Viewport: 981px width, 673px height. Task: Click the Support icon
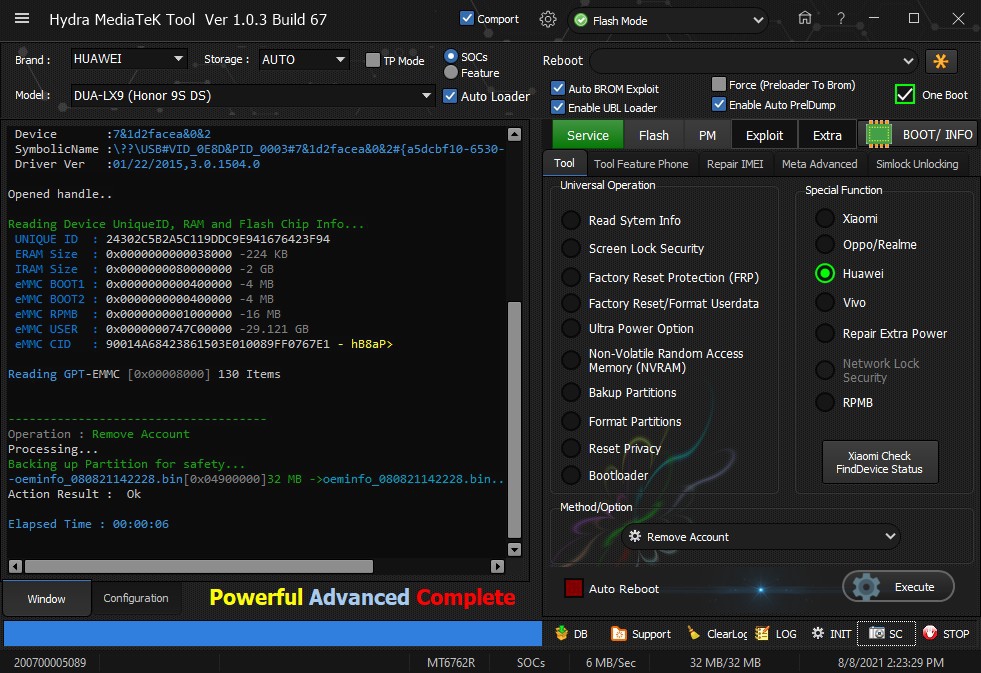click(x=618, y=634)
